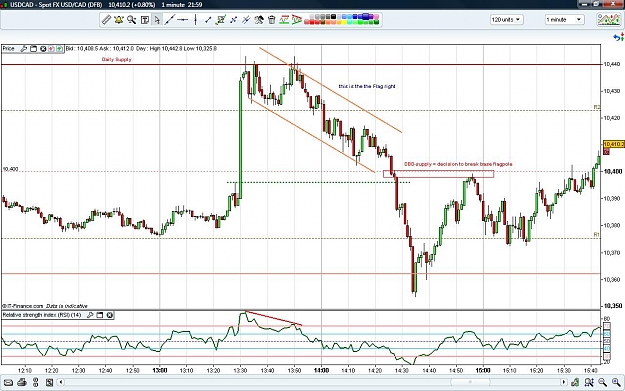625x391 pixels.
Task: Select the Fibonacci retracement tool
Action: (284, 20)
